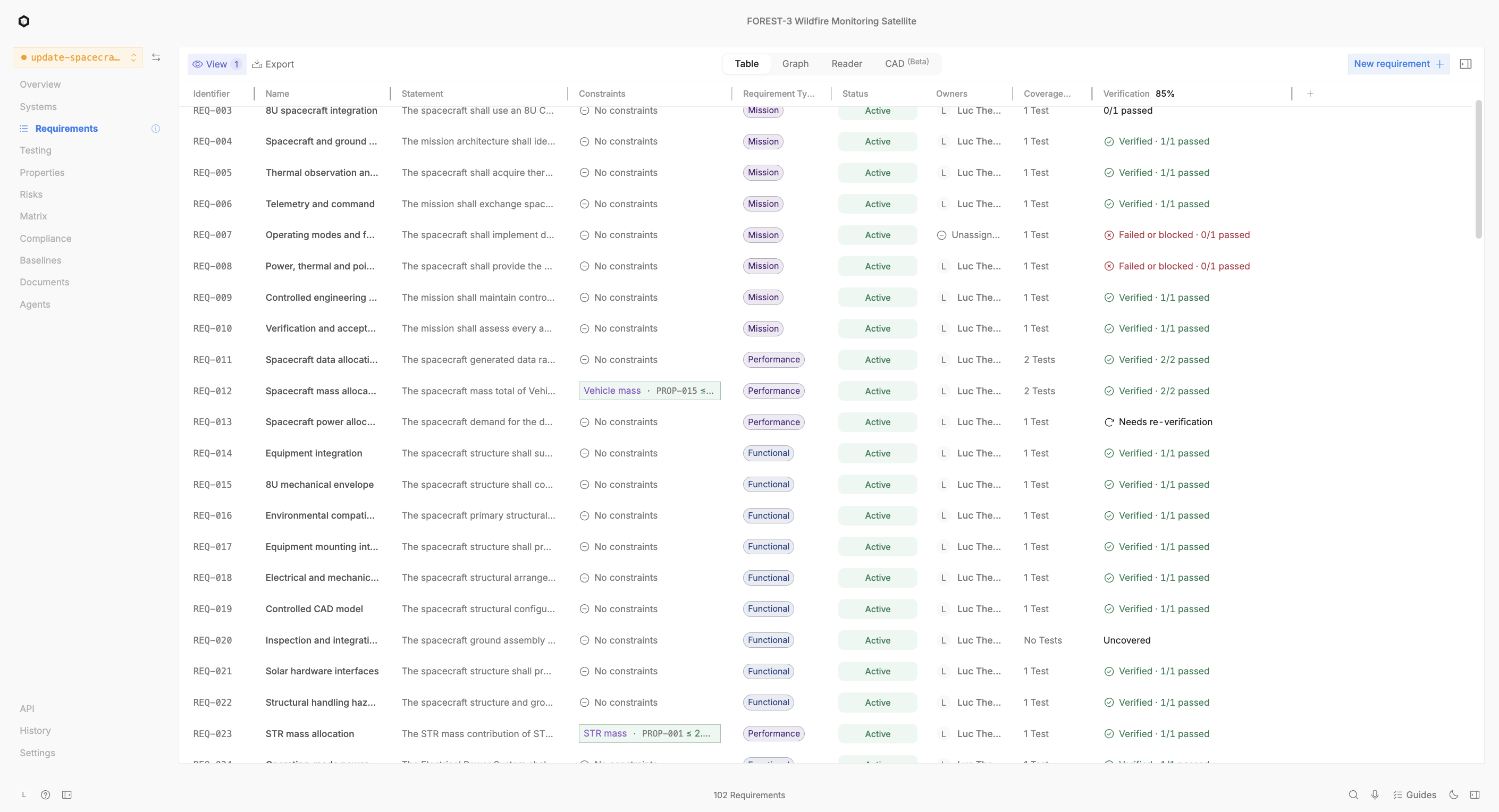Click the Performance tag of REQ-011
1499x812 pixels.
coord(773,359)
